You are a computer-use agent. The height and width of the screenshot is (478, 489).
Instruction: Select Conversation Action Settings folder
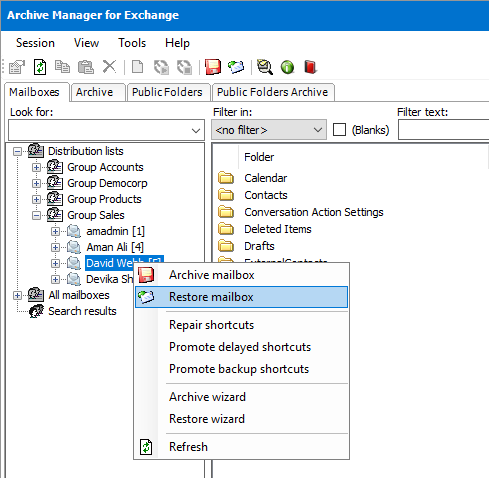coord(314,212)
